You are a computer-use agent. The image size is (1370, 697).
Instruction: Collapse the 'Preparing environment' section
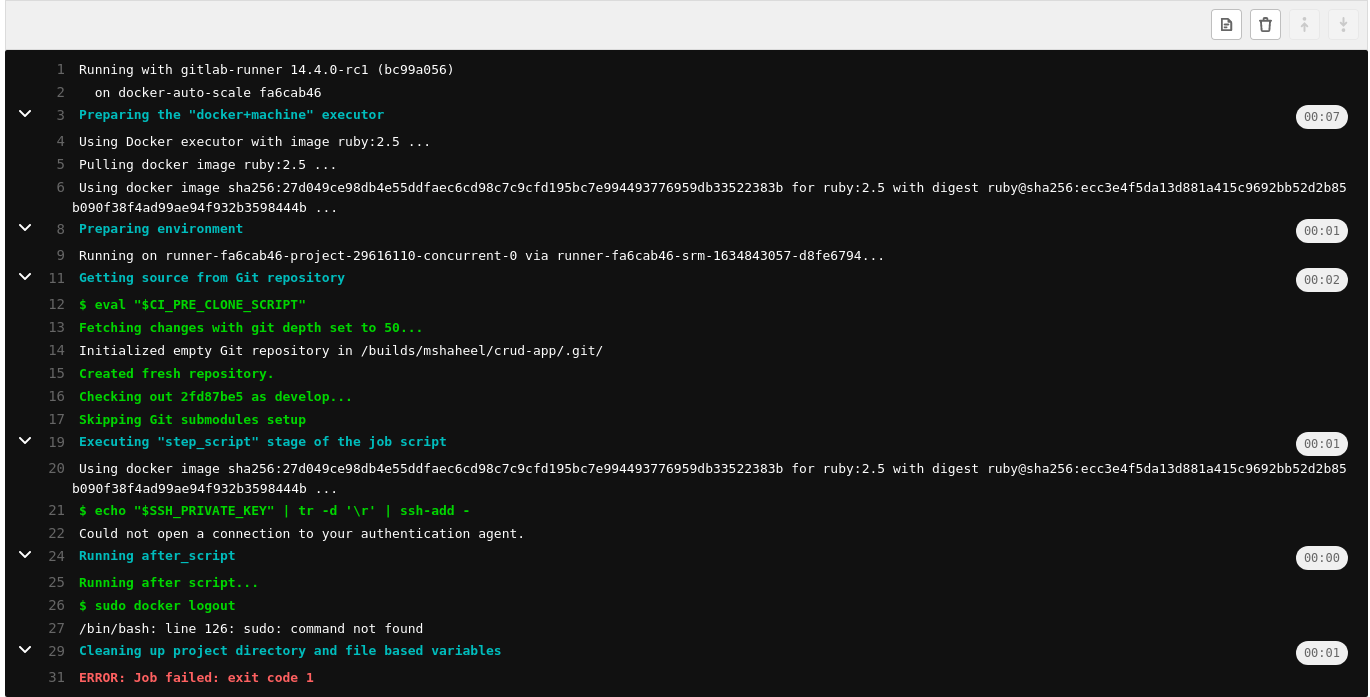pyautogui.click(x=25, y=228)
